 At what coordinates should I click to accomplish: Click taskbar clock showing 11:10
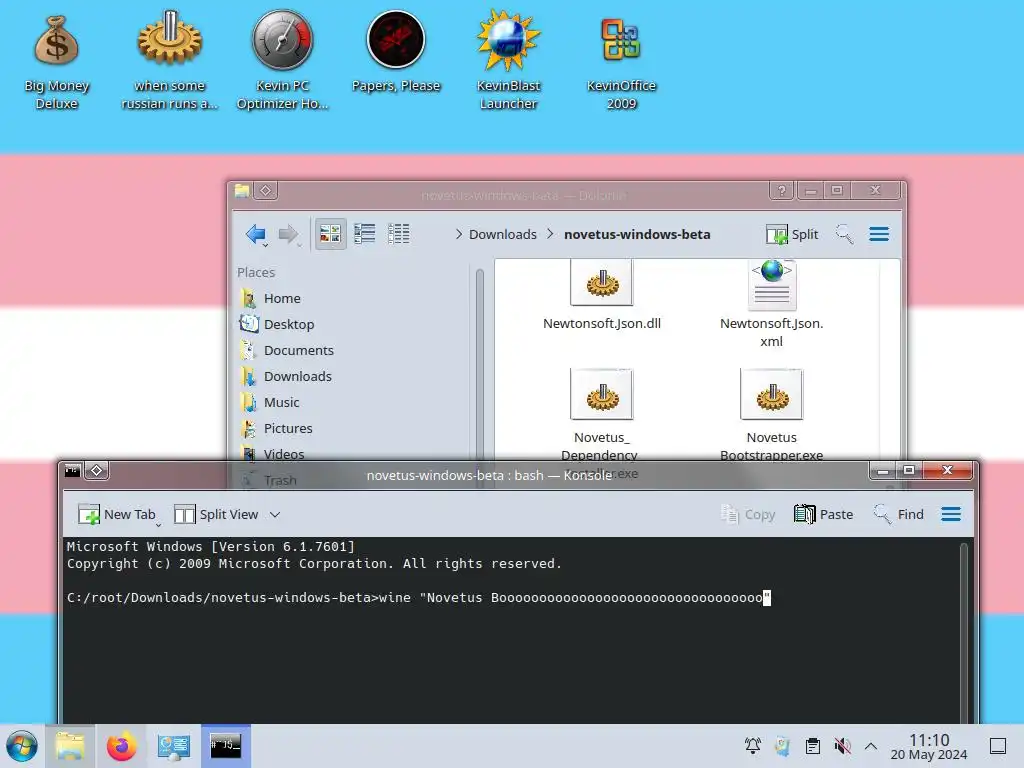pos(929,746)
